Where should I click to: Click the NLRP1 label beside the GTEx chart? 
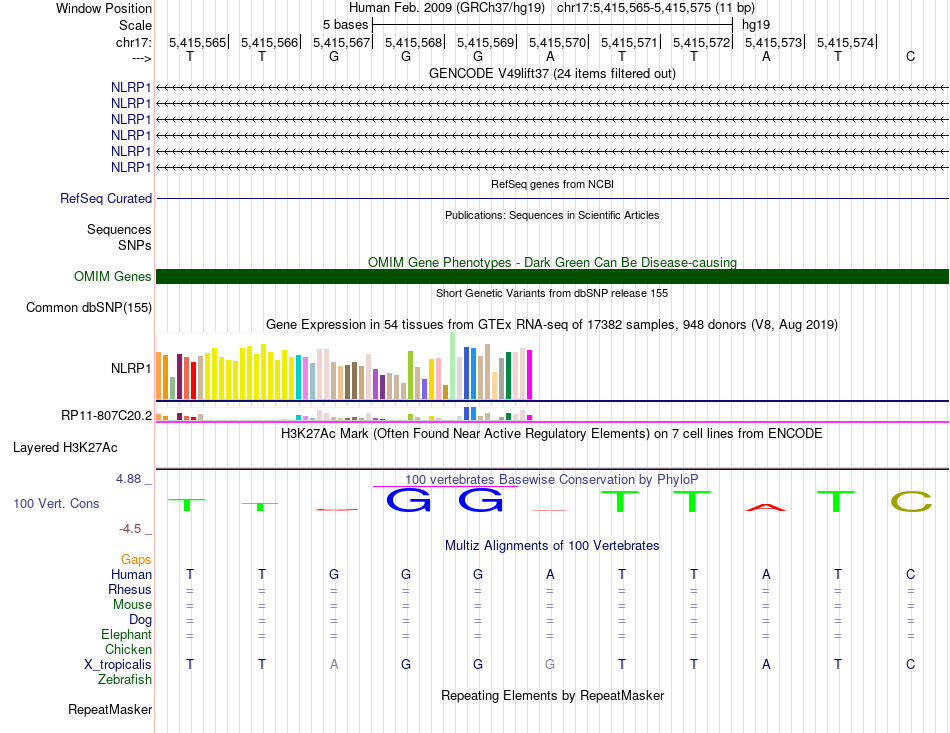131,368
